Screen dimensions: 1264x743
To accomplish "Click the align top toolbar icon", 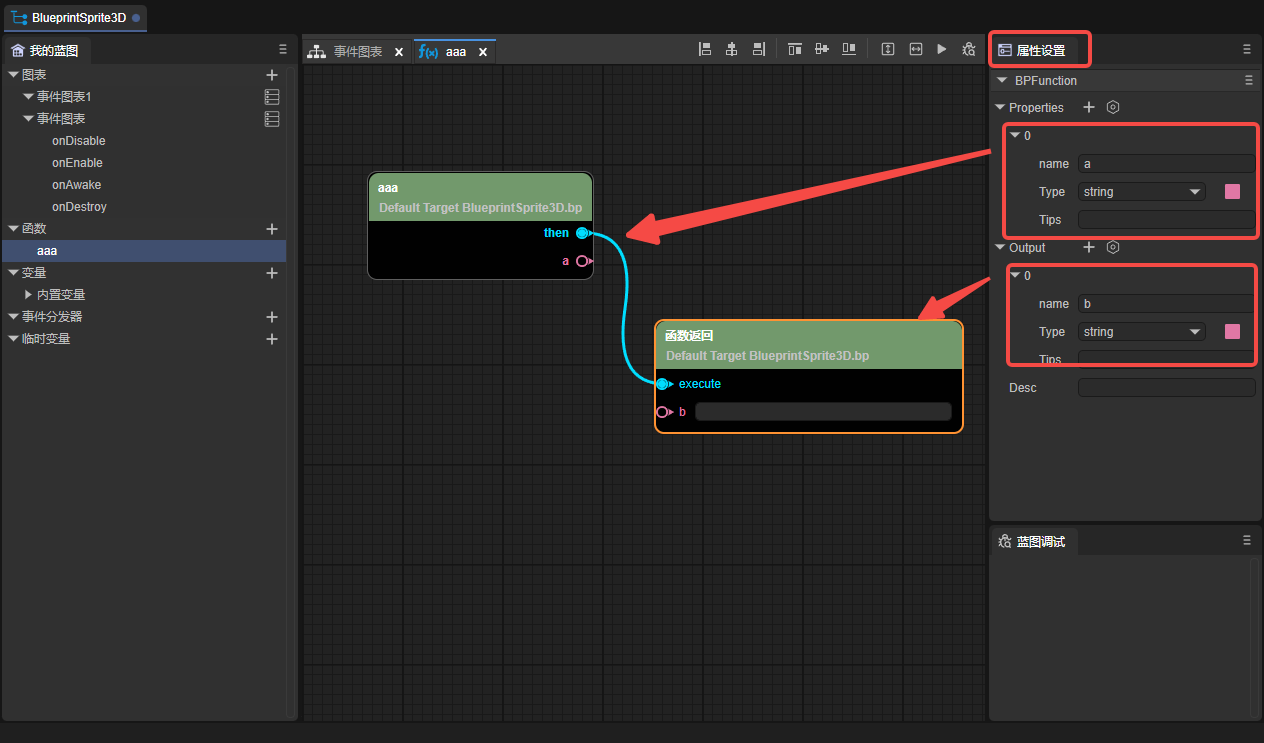I will click(795, 49).
